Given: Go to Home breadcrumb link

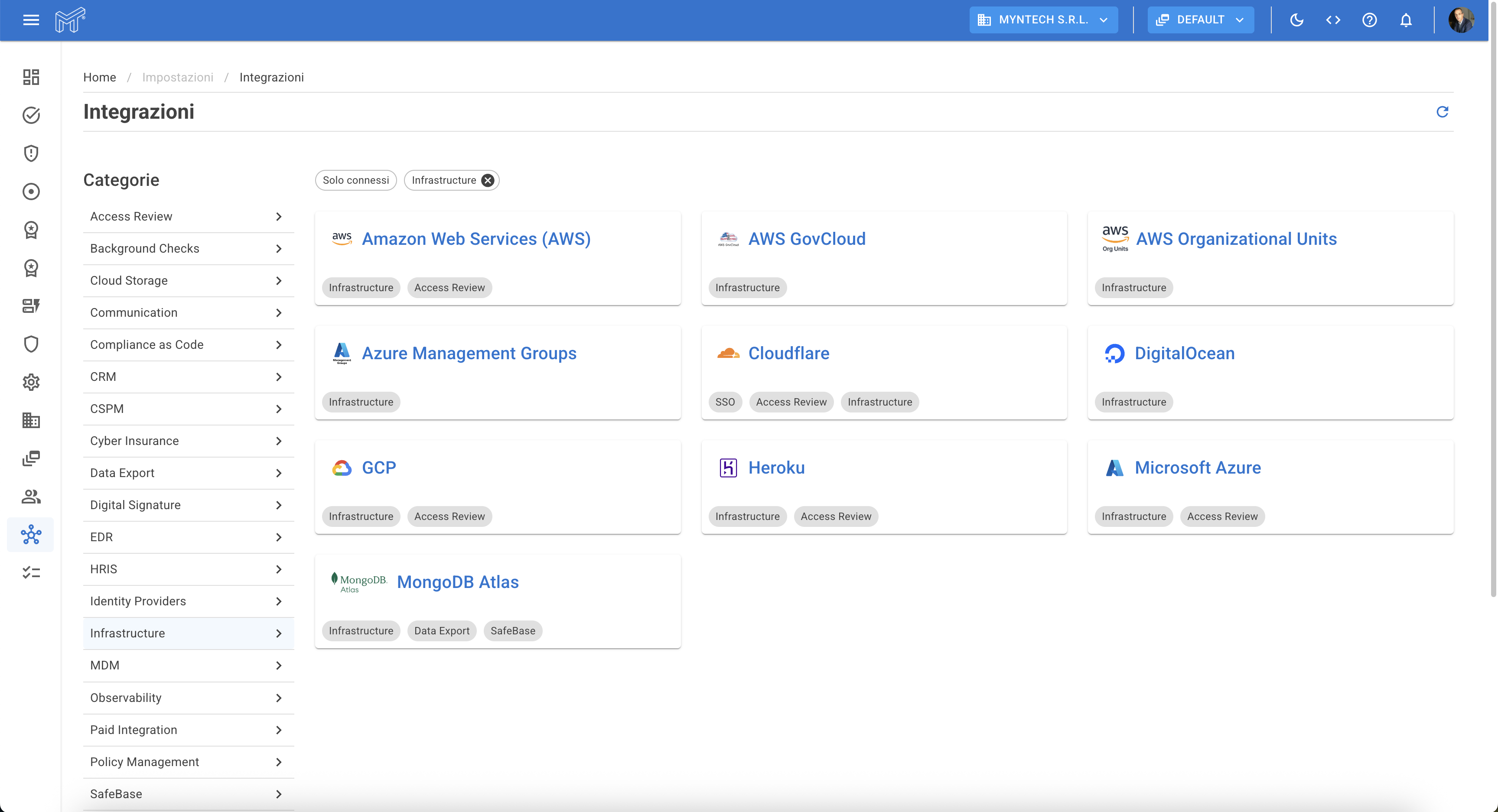Looking at the screenshot, I should click(99, 77).
